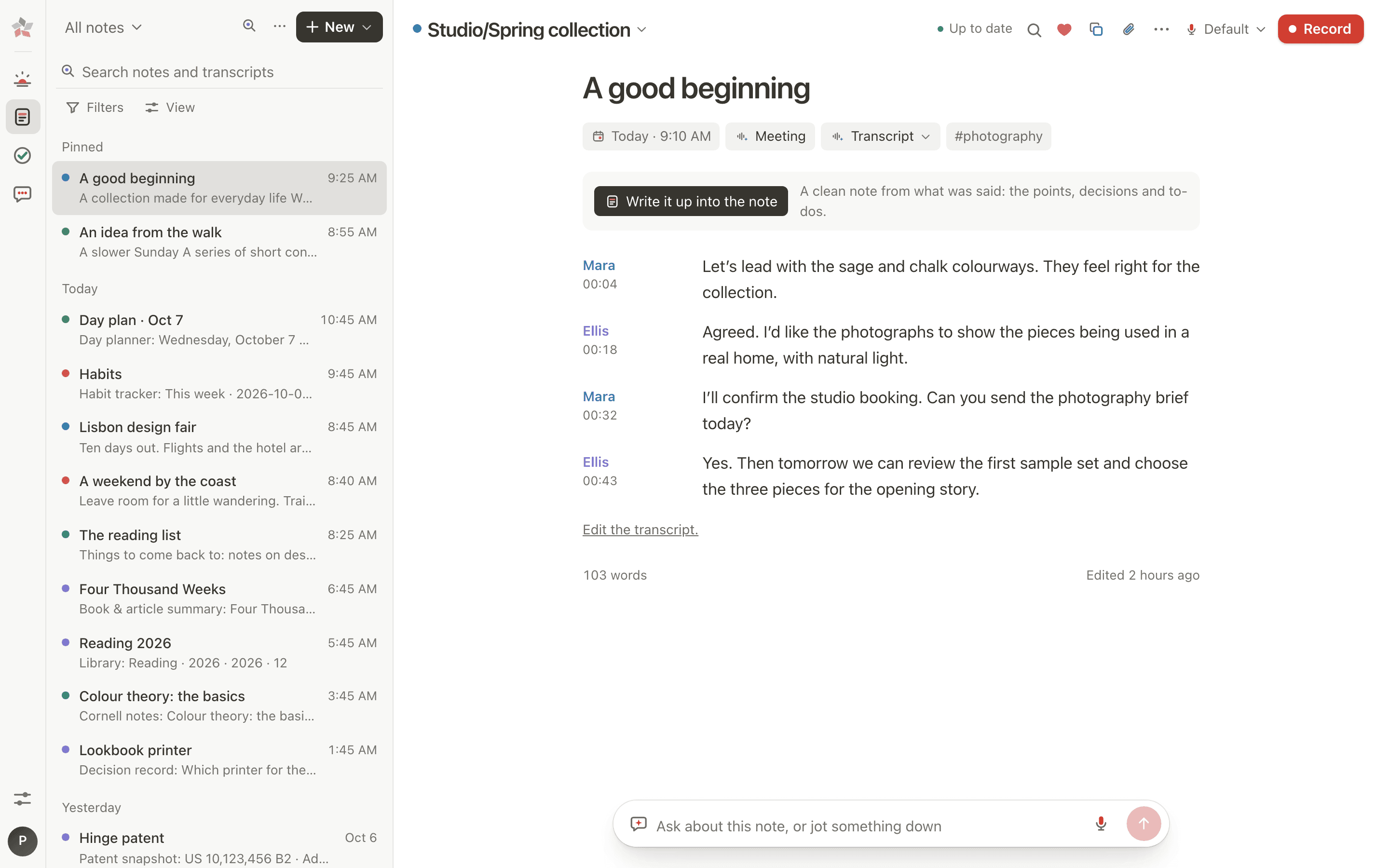The height and width of the screenshot is (868, 1389).
Task: Open the Lisbon design fair note
Action: coord(219,437)
